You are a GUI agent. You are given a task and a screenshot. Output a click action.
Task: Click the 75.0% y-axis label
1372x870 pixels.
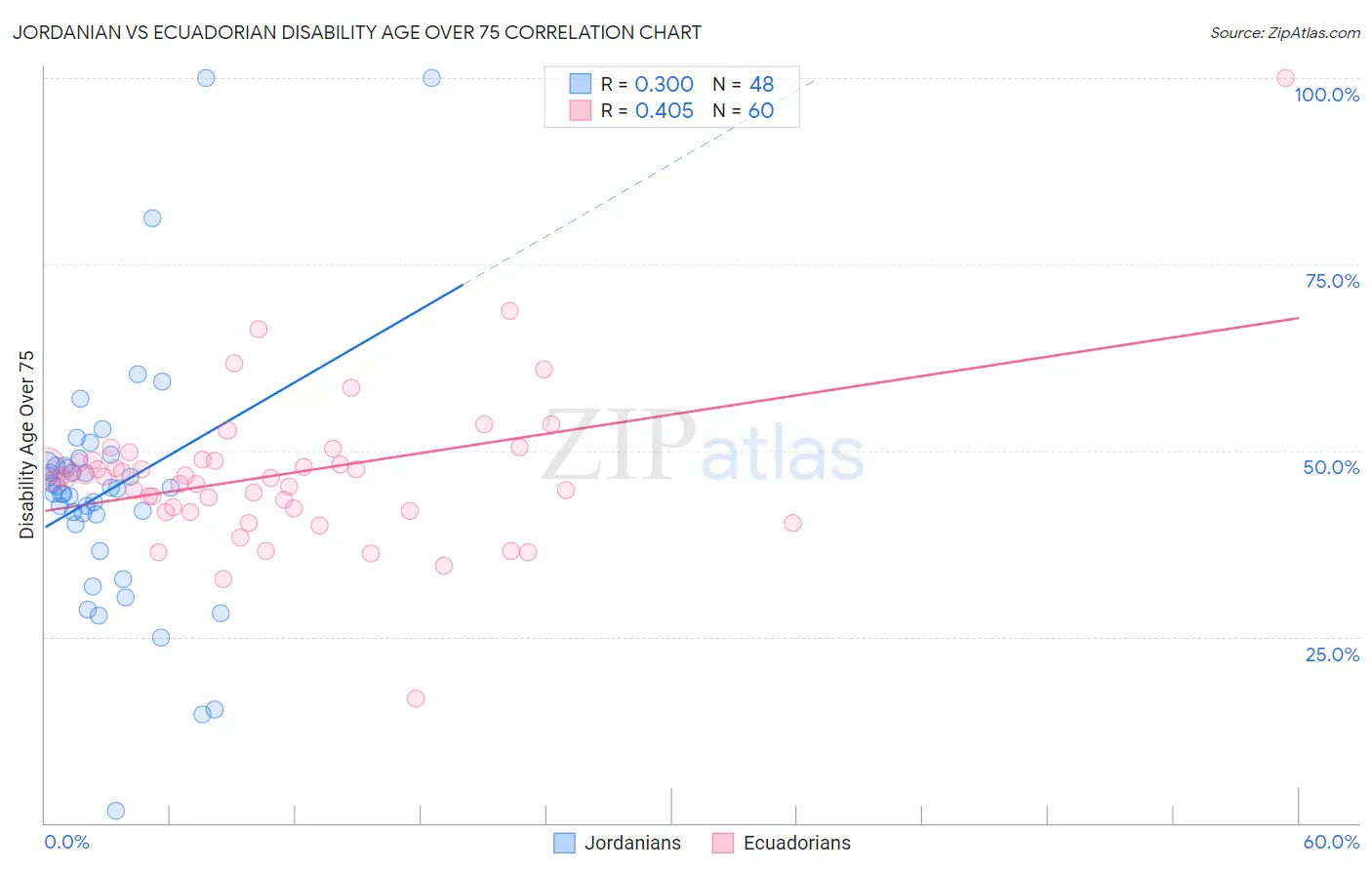click(1332, 281)
